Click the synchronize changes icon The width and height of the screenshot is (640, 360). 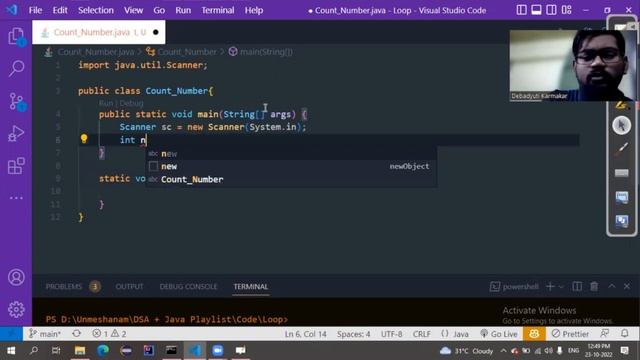click(76, 334)
